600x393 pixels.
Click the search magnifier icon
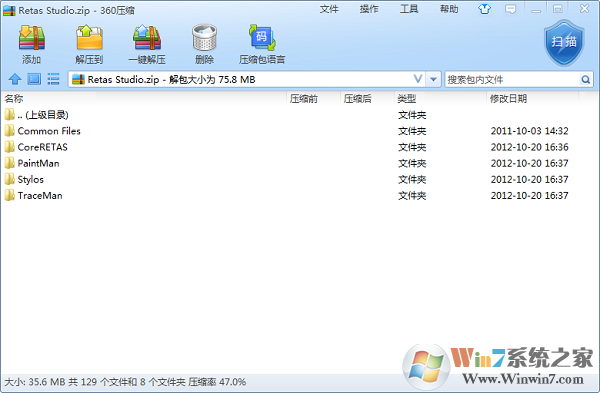click(585, 80)
